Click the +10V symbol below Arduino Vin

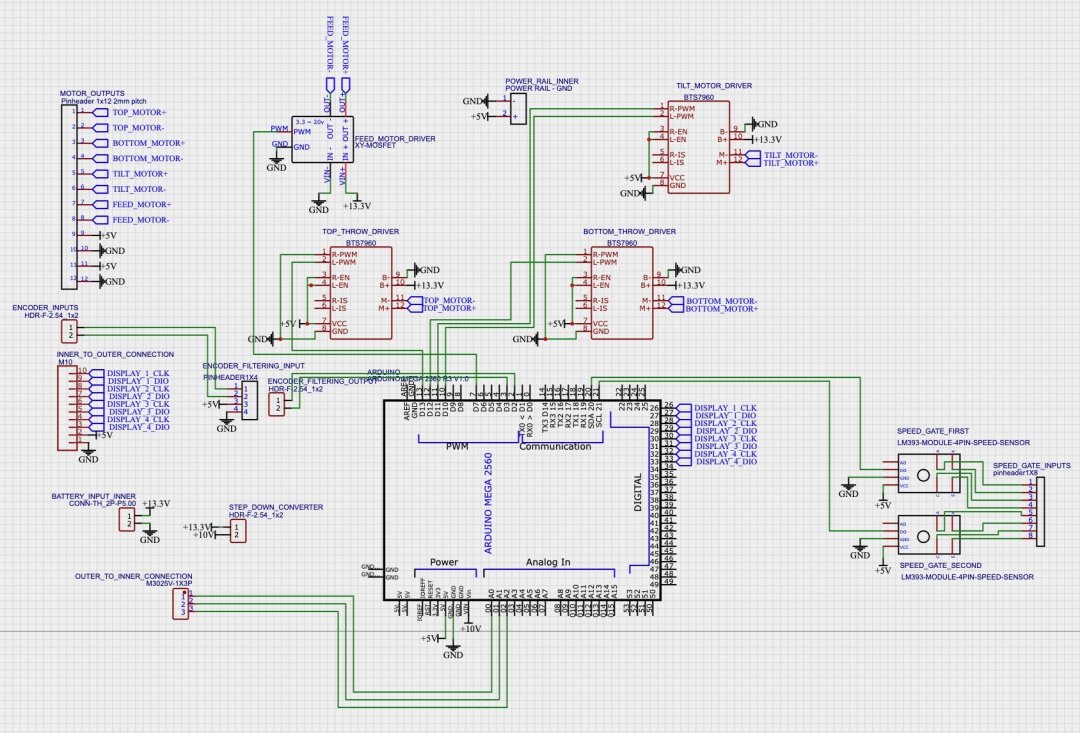coord(470,628)
